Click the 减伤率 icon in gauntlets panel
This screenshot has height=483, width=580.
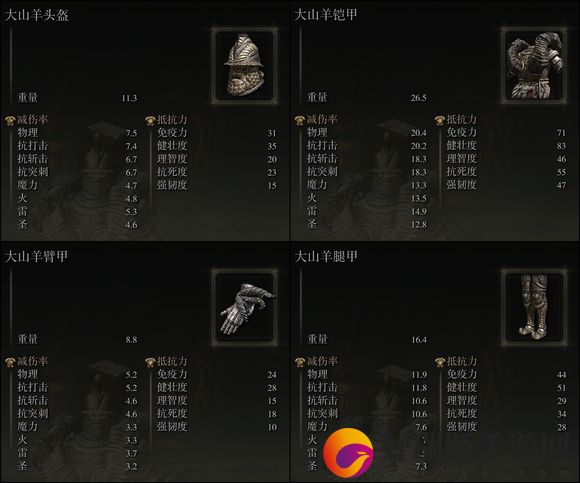click(x=10, y=362)
